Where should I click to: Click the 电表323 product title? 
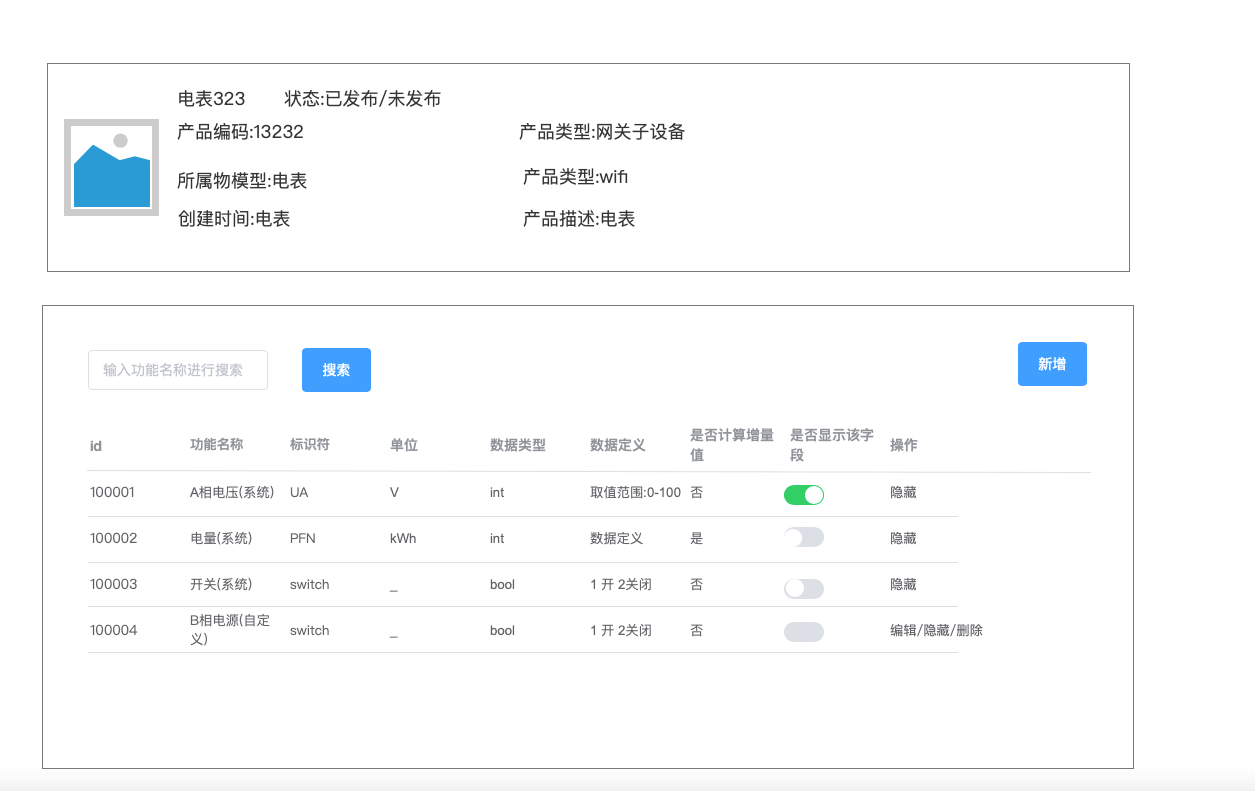(211, 99)
